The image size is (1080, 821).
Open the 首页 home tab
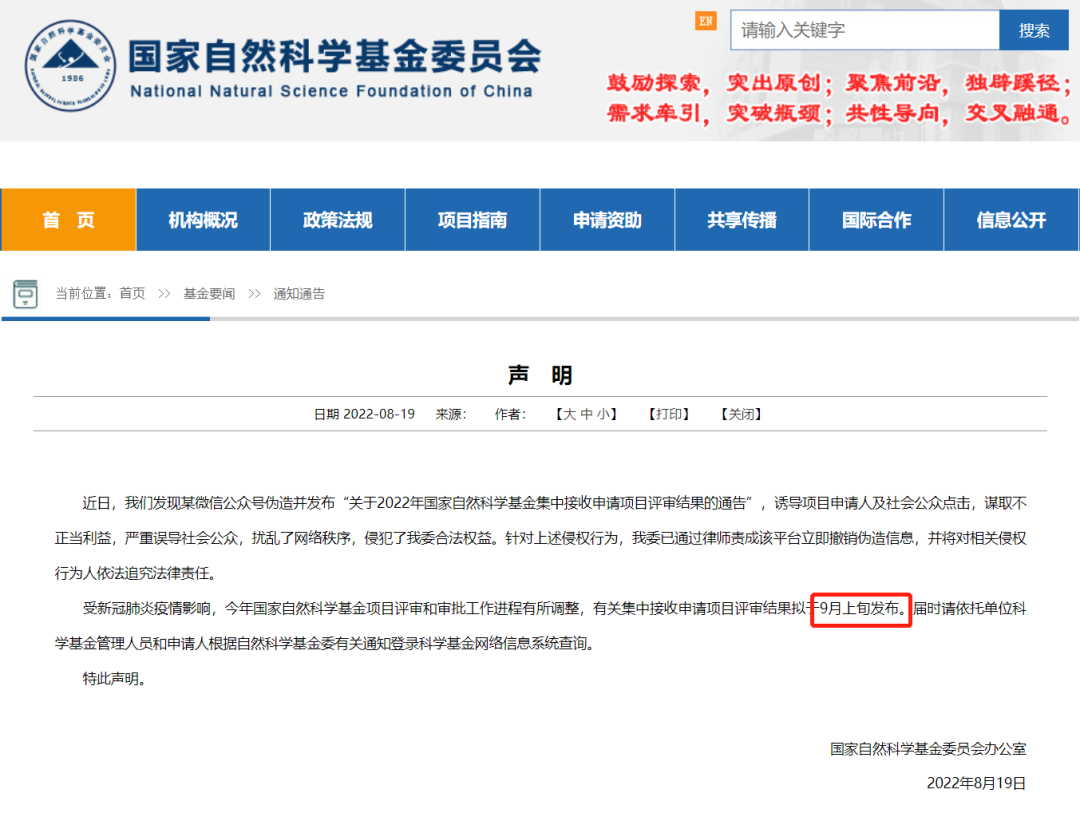[68, 220]
